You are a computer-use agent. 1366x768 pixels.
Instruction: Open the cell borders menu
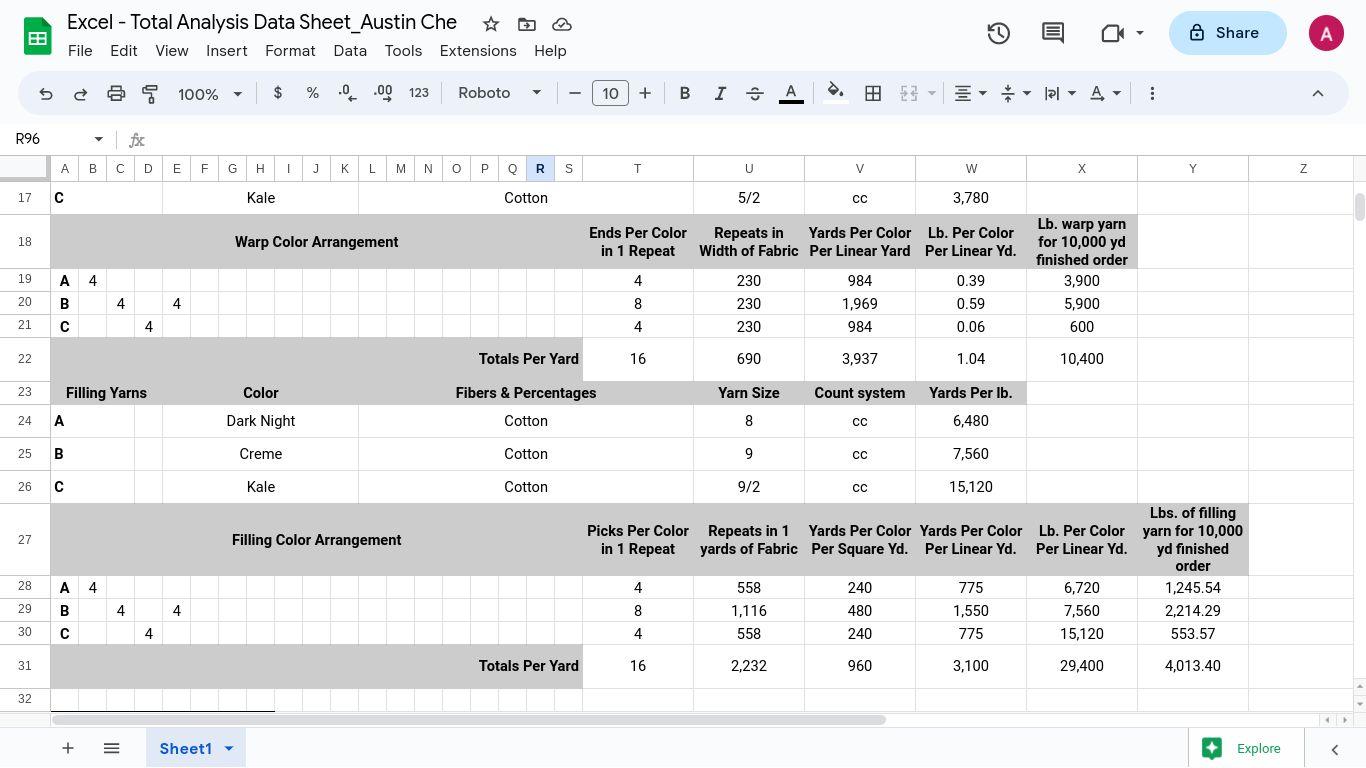[x=873, y=93]
